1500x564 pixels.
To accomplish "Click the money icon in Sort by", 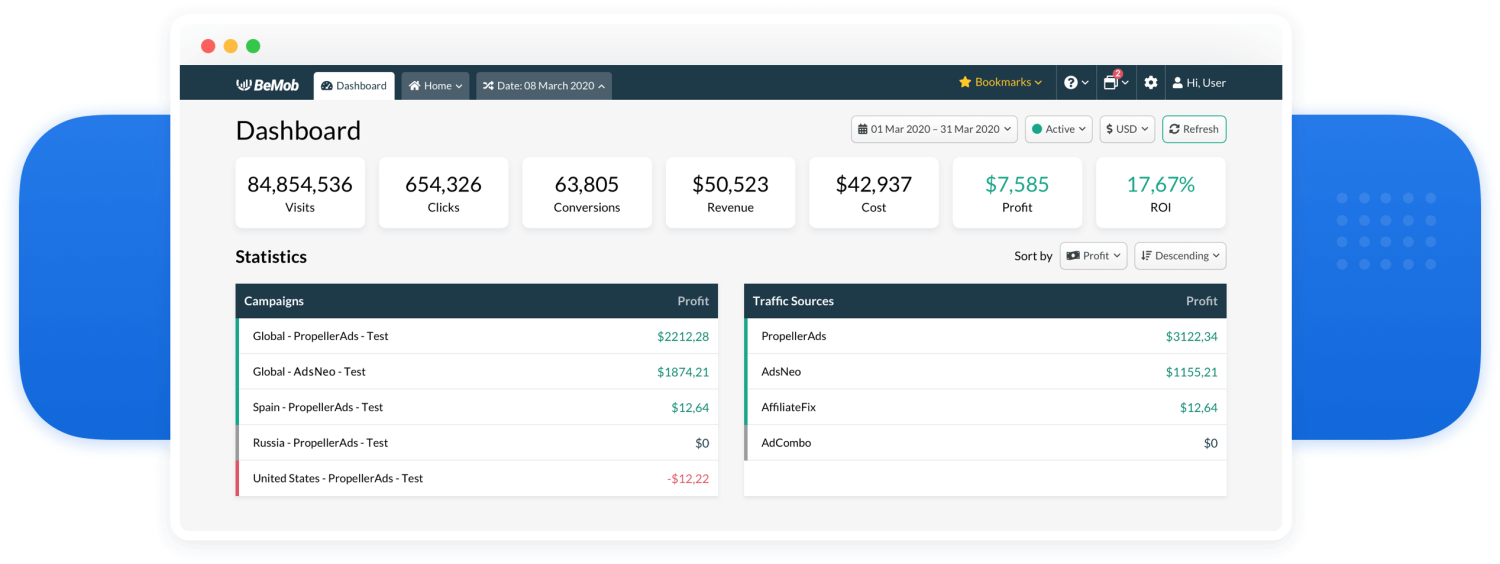I will tap(1073, 256).
